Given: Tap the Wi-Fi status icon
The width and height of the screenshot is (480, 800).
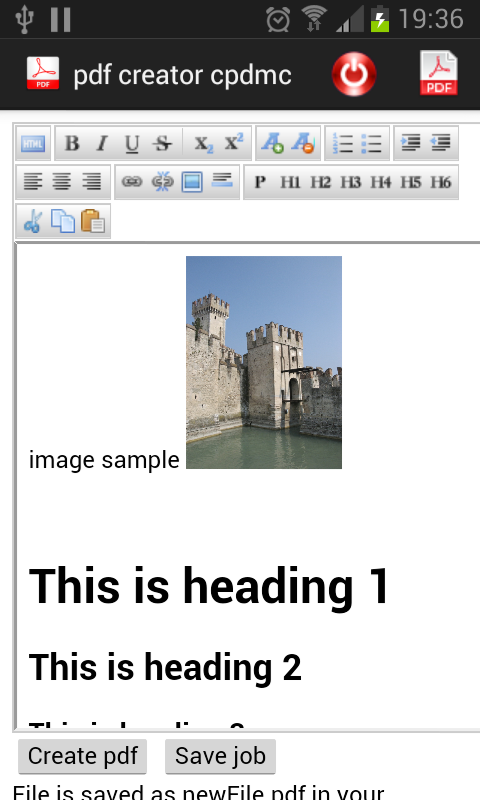Looking at the screenshot, I should [x=314, y=18].
